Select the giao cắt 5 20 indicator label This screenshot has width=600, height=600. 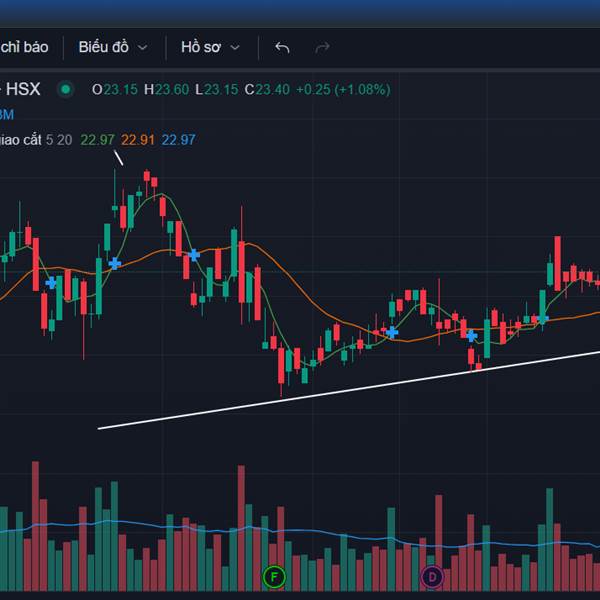tap(36, 140)
